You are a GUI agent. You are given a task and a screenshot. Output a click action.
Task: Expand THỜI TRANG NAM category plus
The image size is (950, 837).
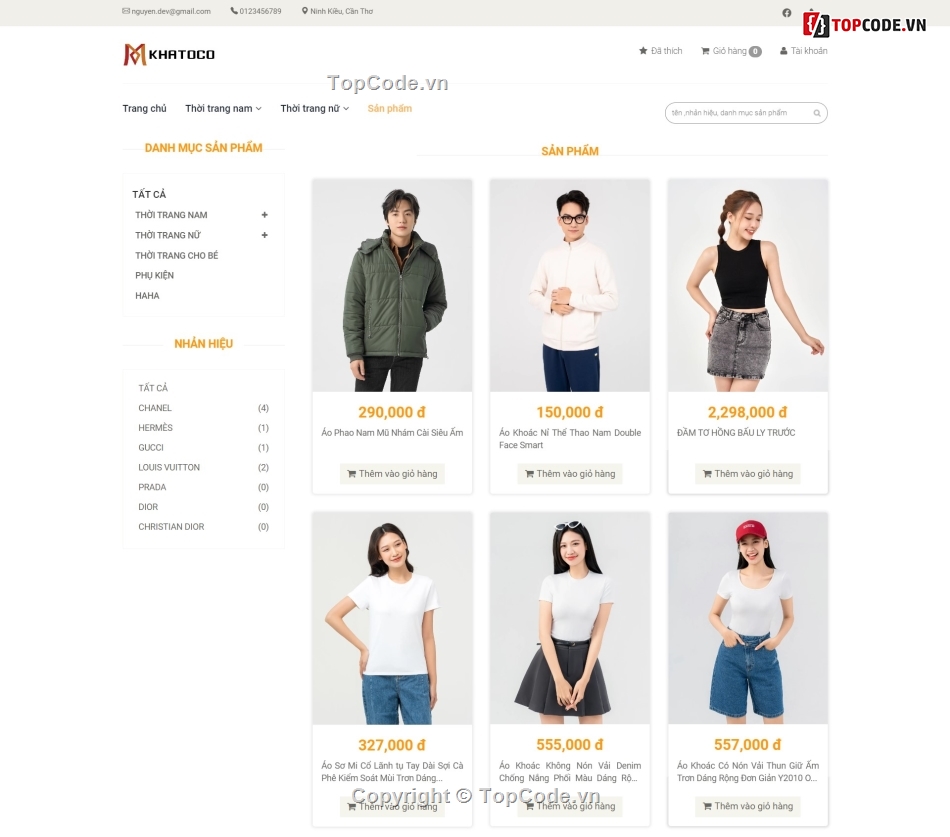point(265,215)
